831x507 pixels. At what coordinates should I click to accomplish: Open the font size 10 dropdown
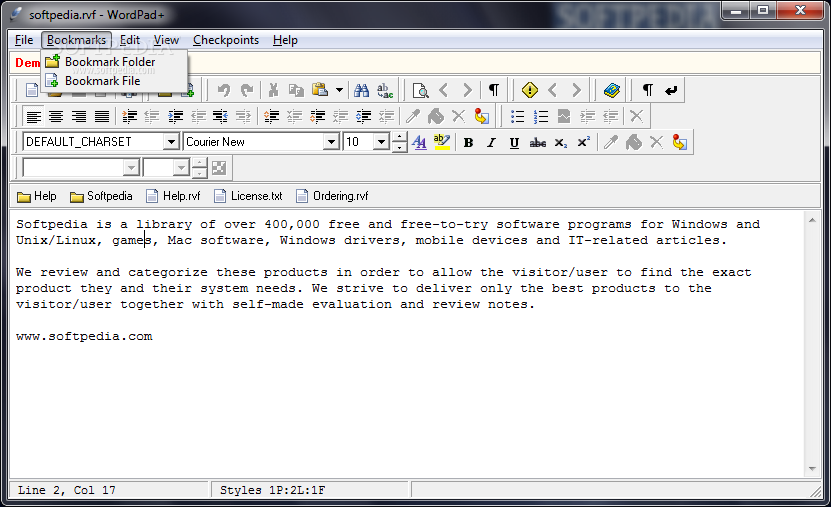(381, 142)
